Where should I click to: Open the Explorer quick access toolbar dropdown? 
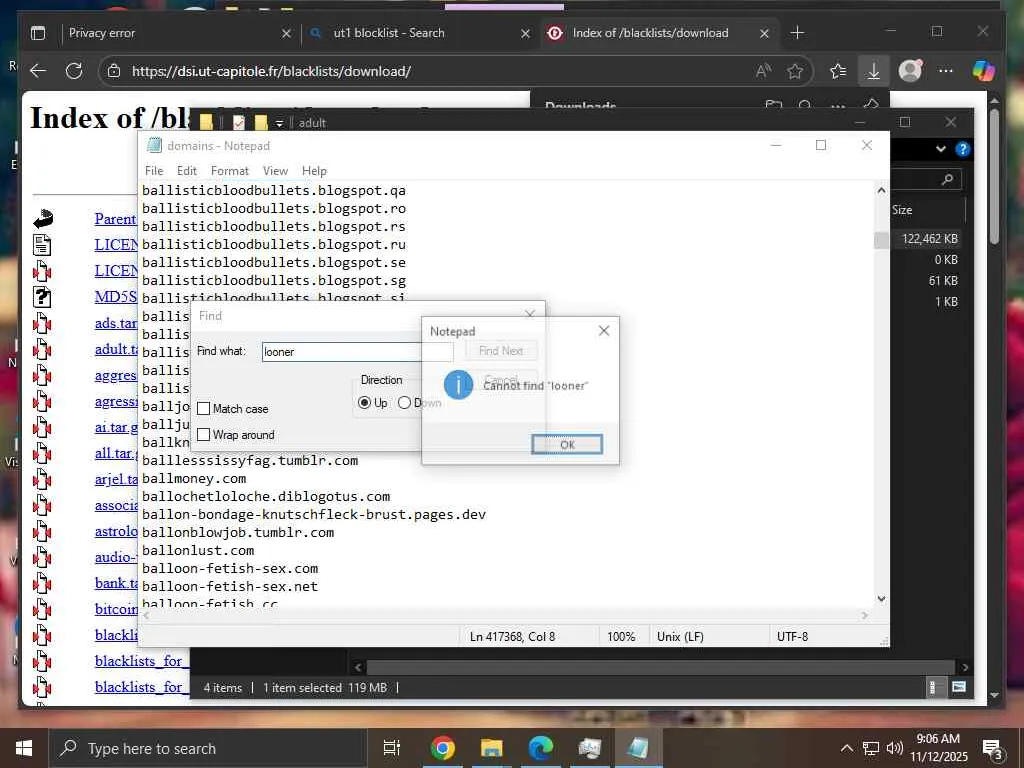279,123
